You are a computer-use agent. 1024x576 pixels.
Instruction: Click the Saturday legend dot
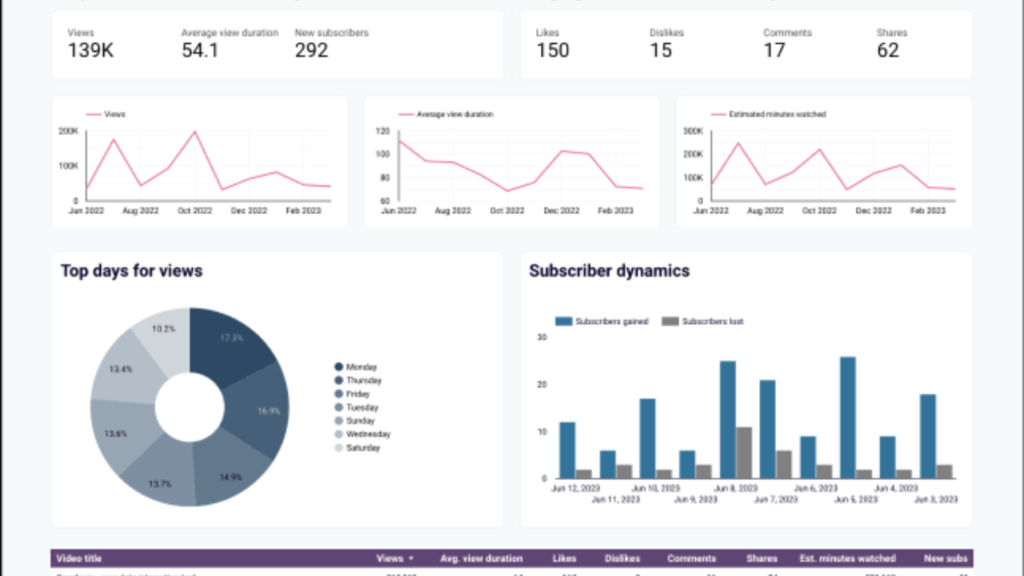click(339, 448)
